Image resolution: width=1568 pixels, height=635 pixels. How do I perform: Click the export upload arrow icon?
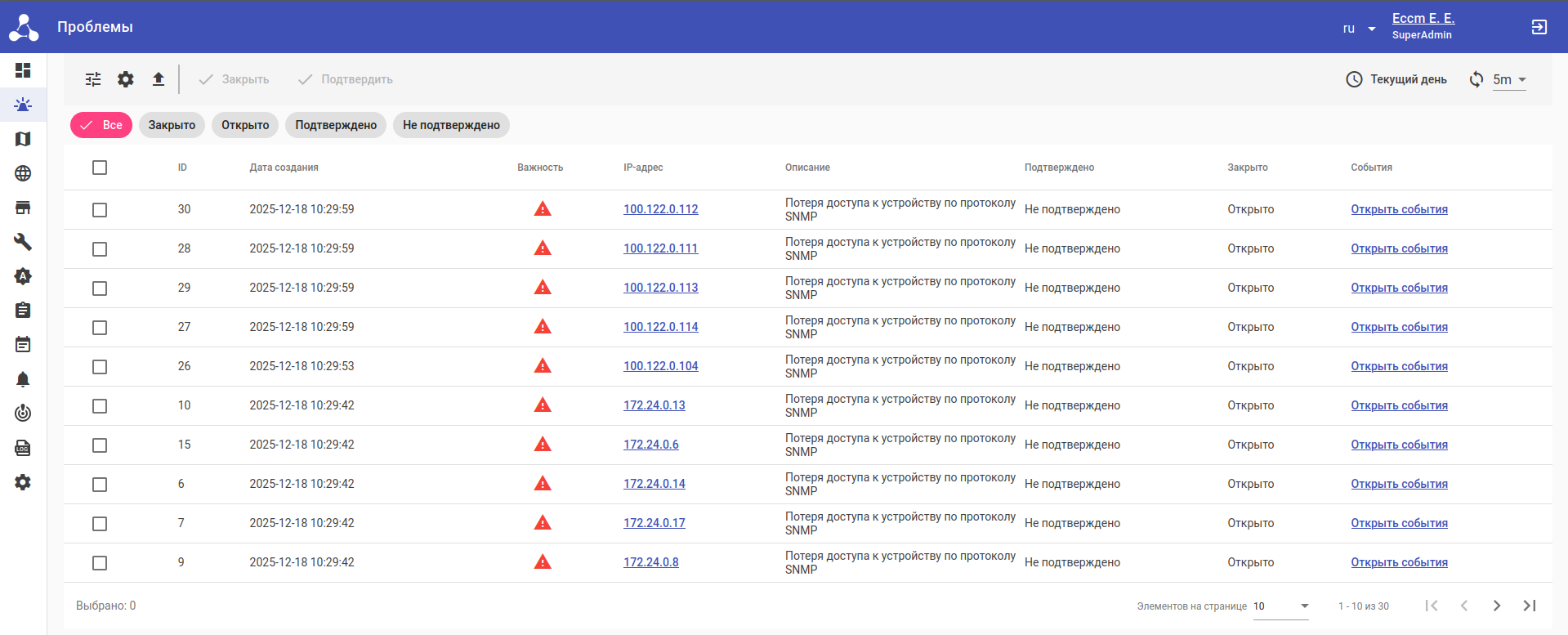point(159,79)
